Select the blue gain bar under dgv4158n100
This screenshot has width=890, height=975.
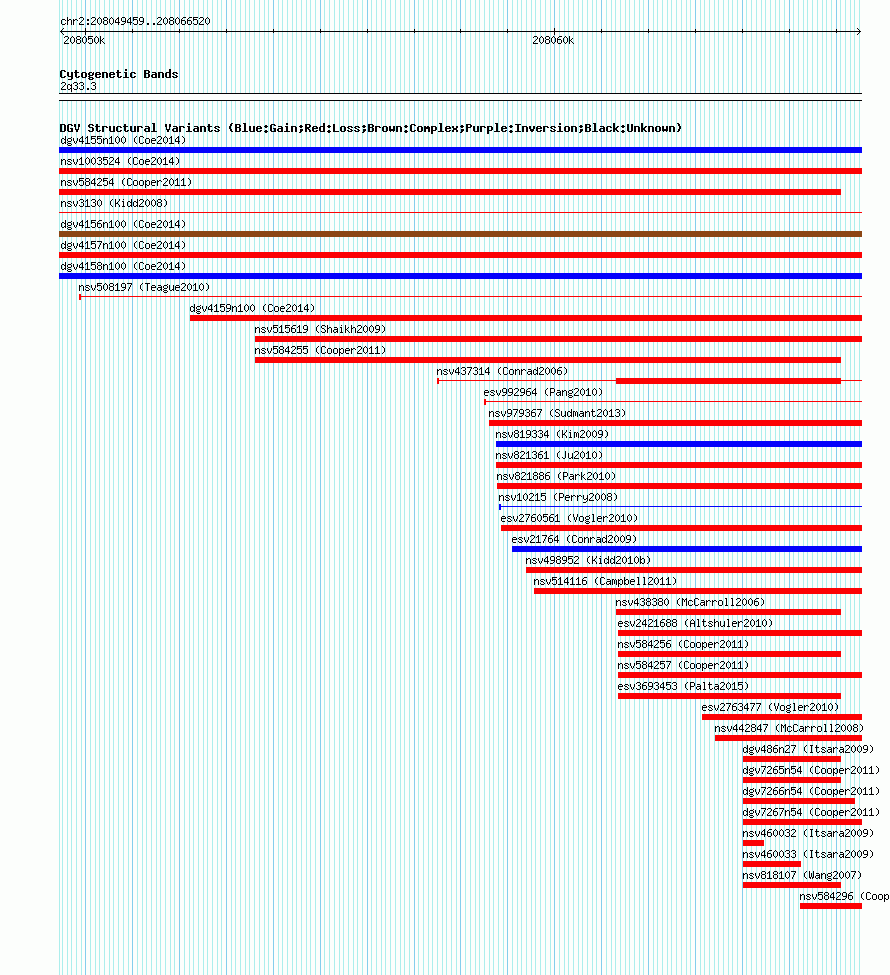pyautogui.click(x=460, y=276)
